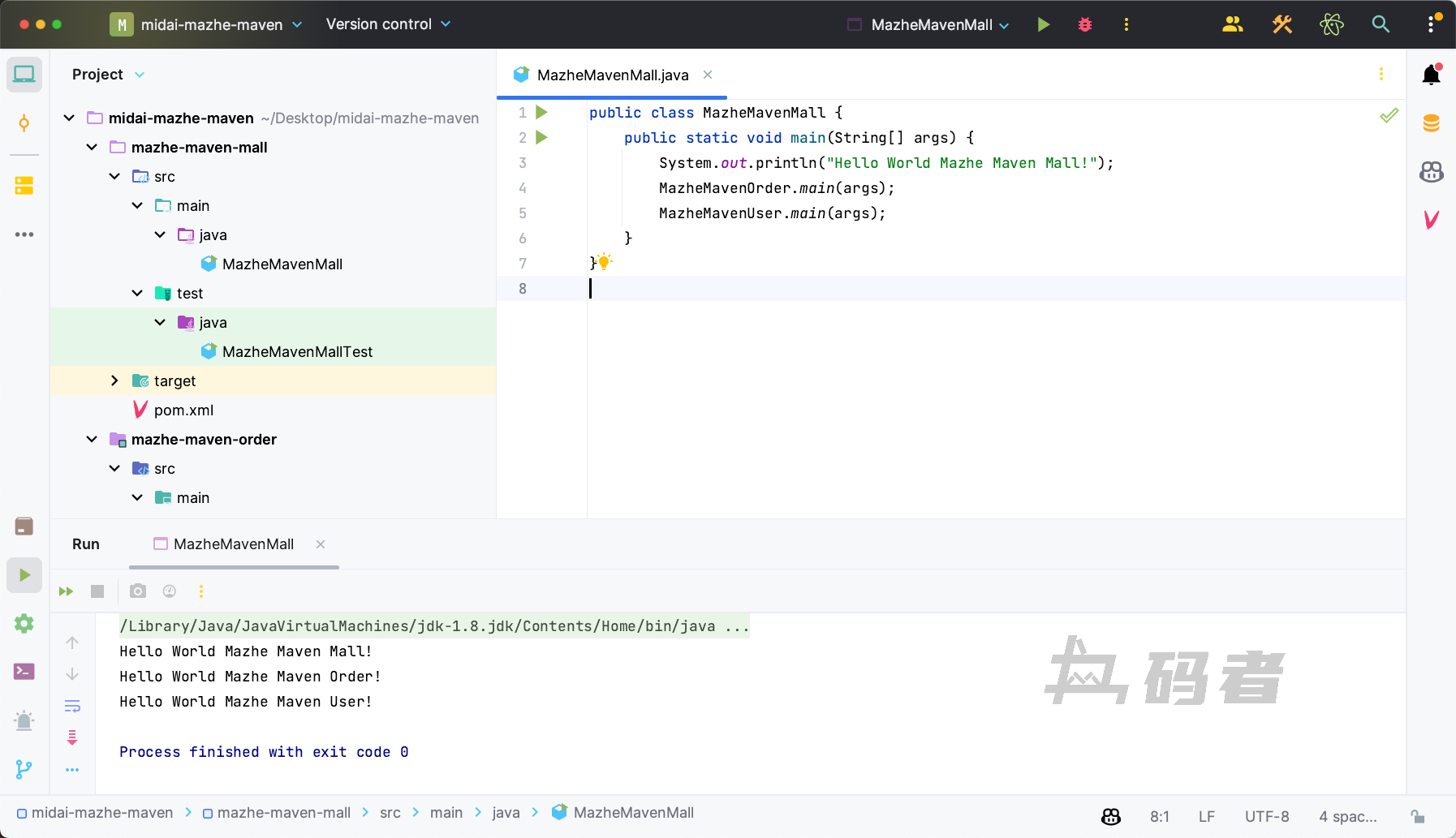Click the UTF-8 encoding in status bar

point(1266,816)
